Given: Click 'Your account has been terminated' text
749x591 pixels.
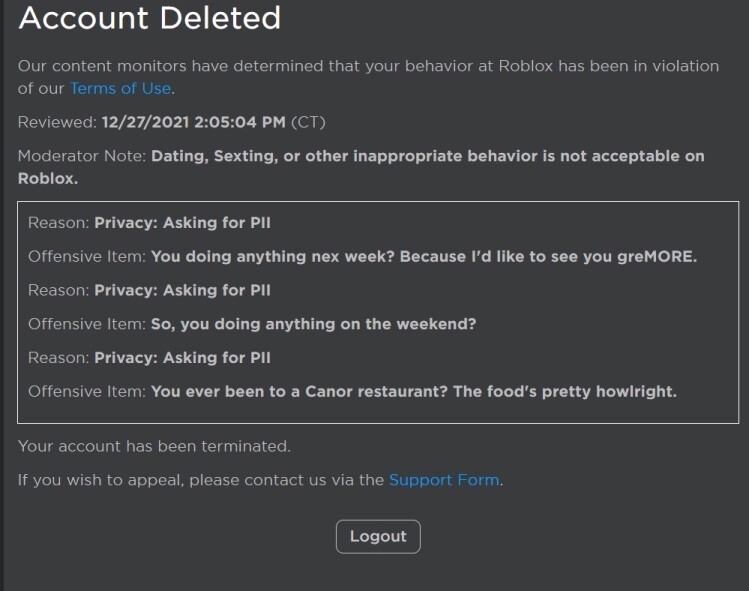Looking at the screenshot, I should coord(154,446).
